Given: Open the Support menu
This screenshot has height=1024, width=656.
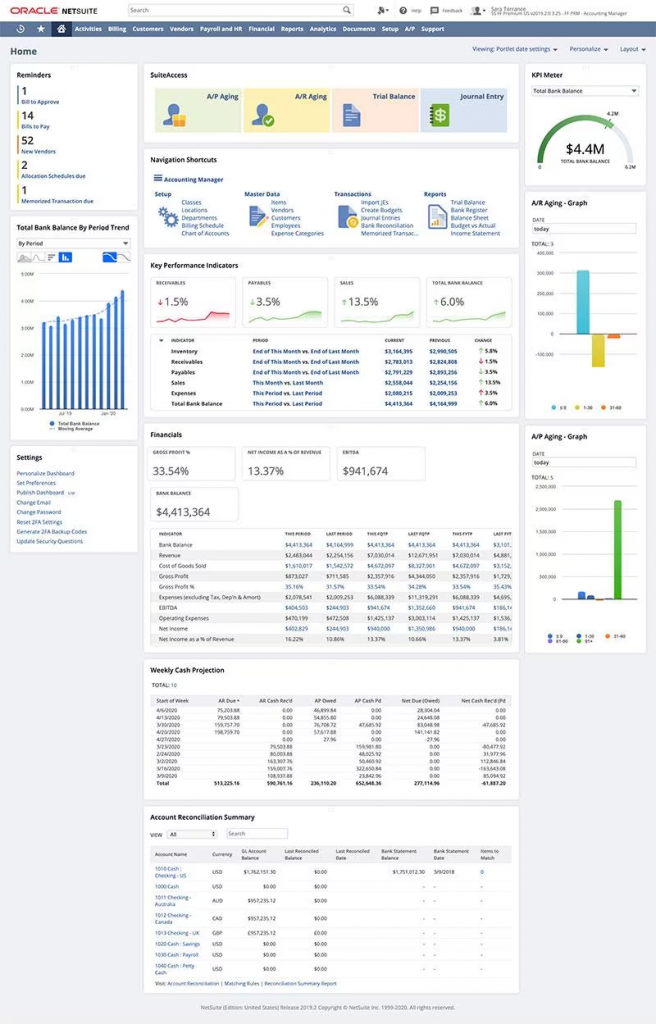Looking at the screenshot, I should point(433,29).
